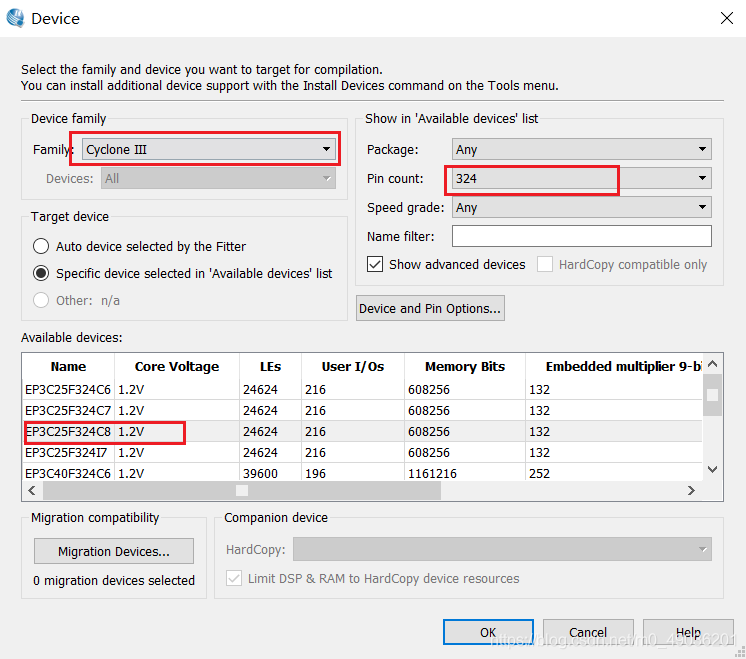Click the Cancel button
Screen dimensions: 746x659
588,632
